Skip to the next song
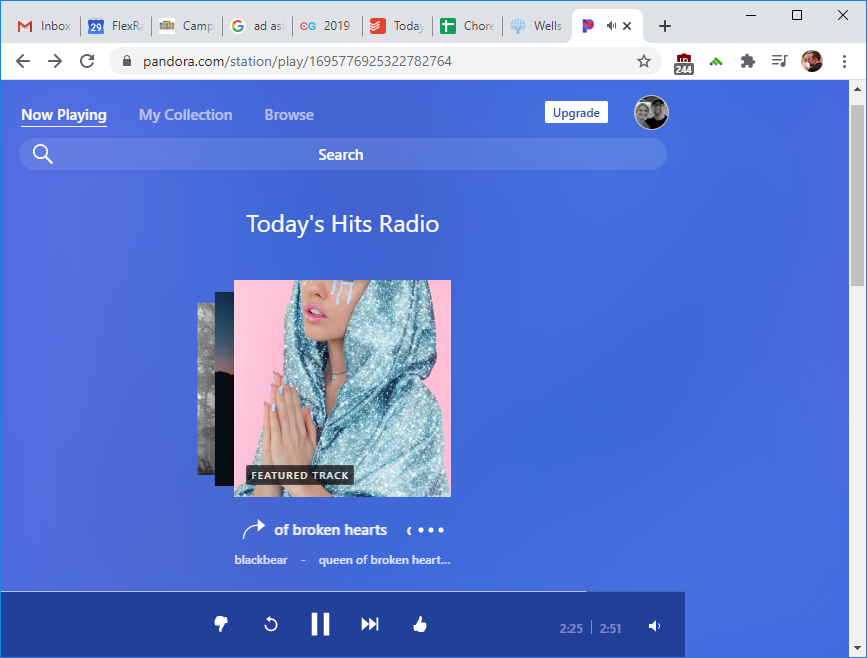The image size is (867, 658). click(370, 625)
